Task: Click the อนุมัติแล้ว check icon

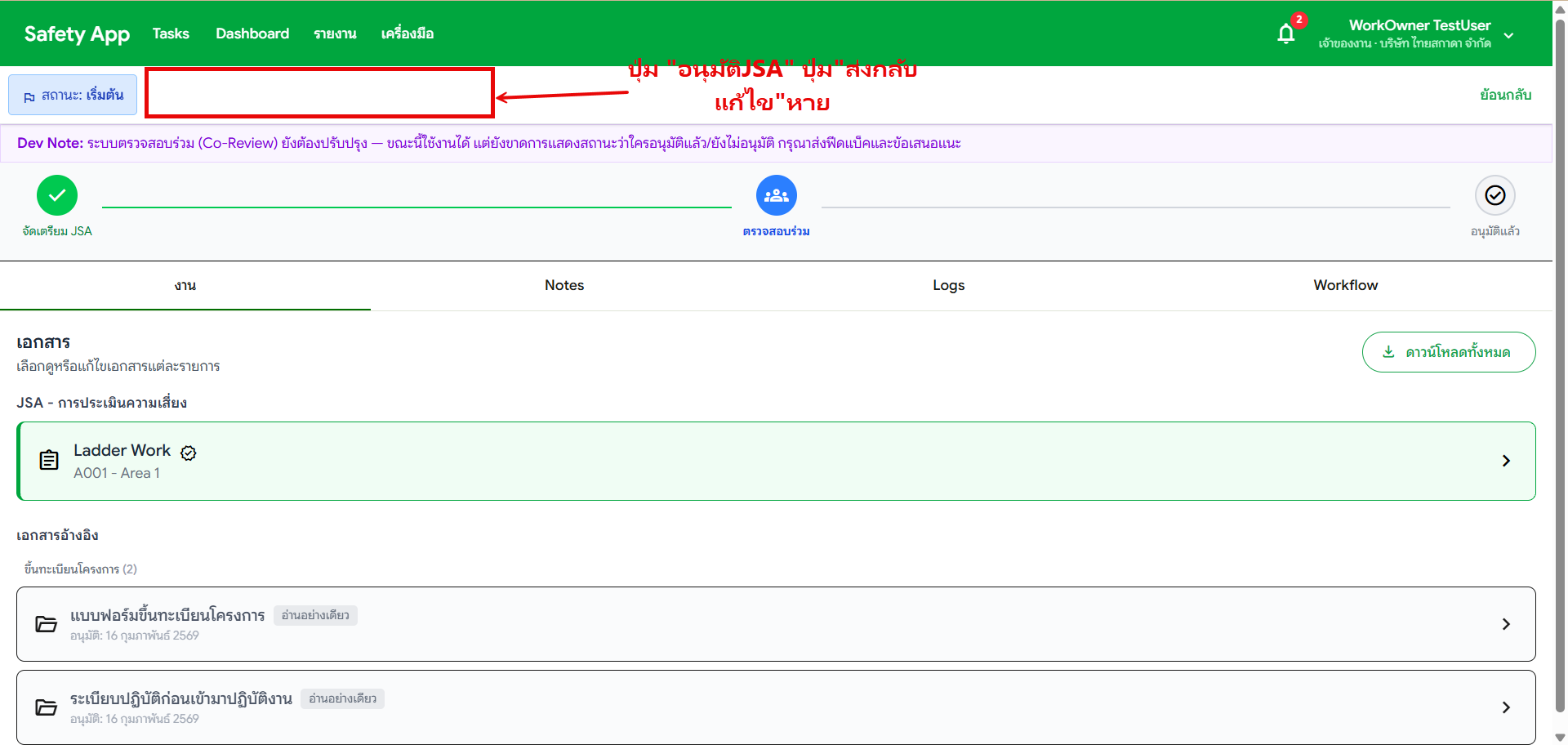Action: (1495, 194)
